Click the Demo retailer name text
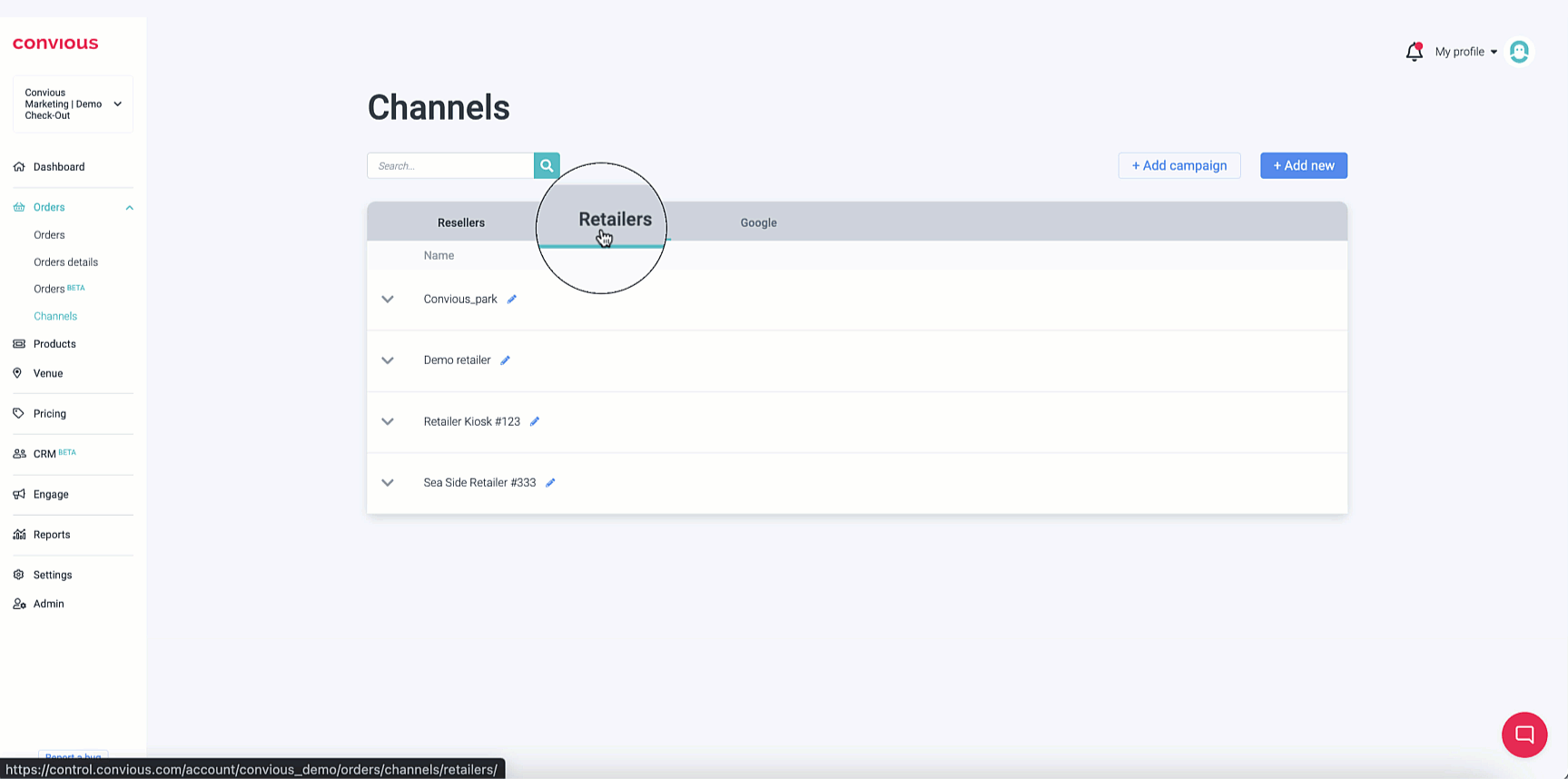Image resolution: width=1568 pixels, height=779 pixels. (457, 360)
